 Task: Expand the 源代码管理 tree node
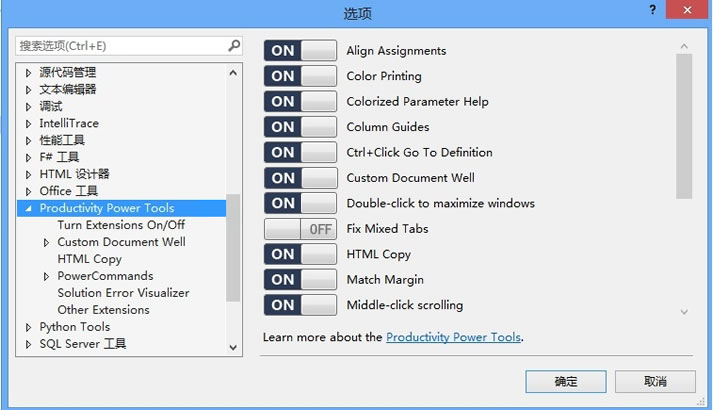[x=28, y=73]
